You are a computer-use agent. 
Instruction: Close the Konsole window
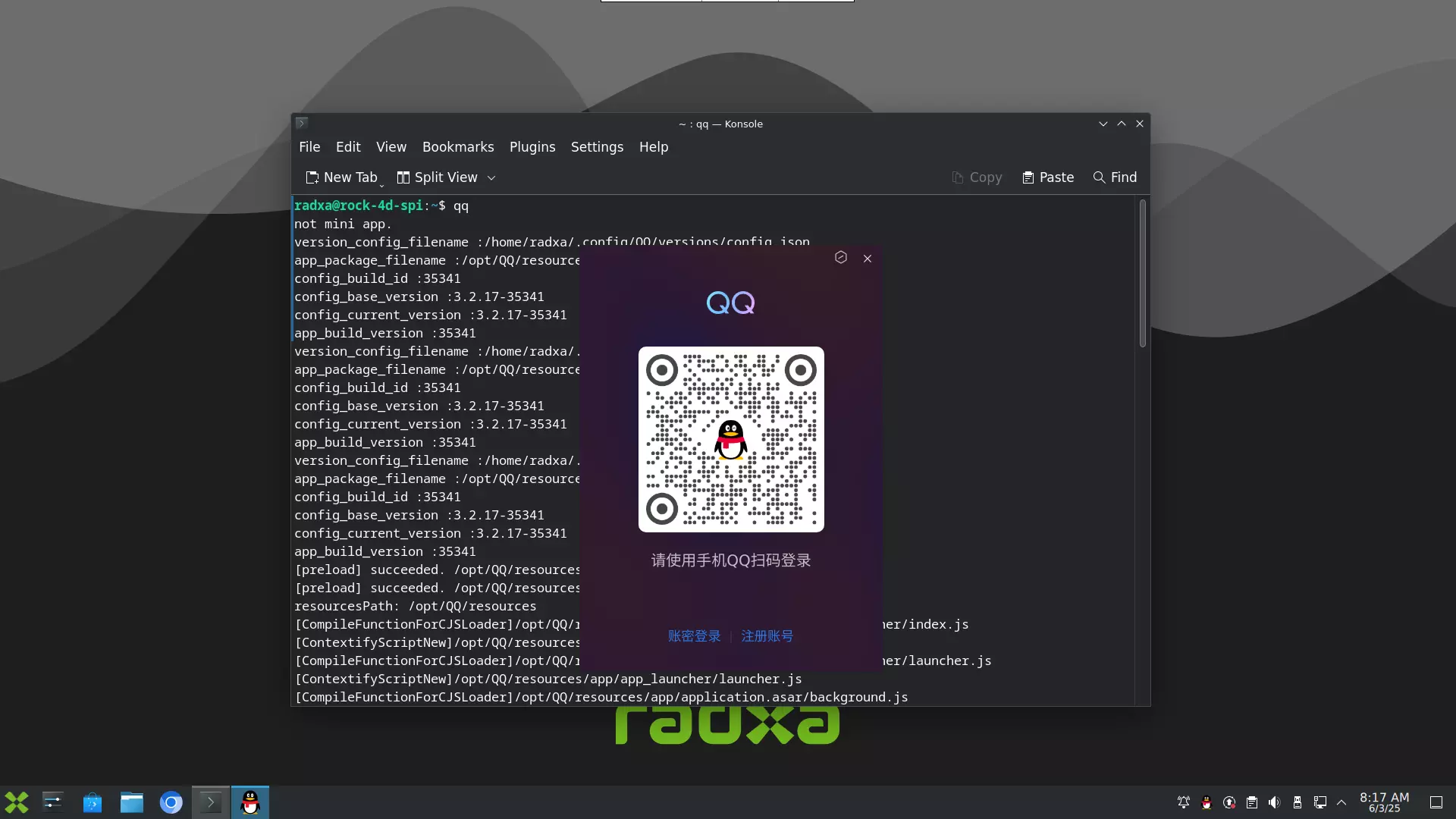pos(1140,124)
